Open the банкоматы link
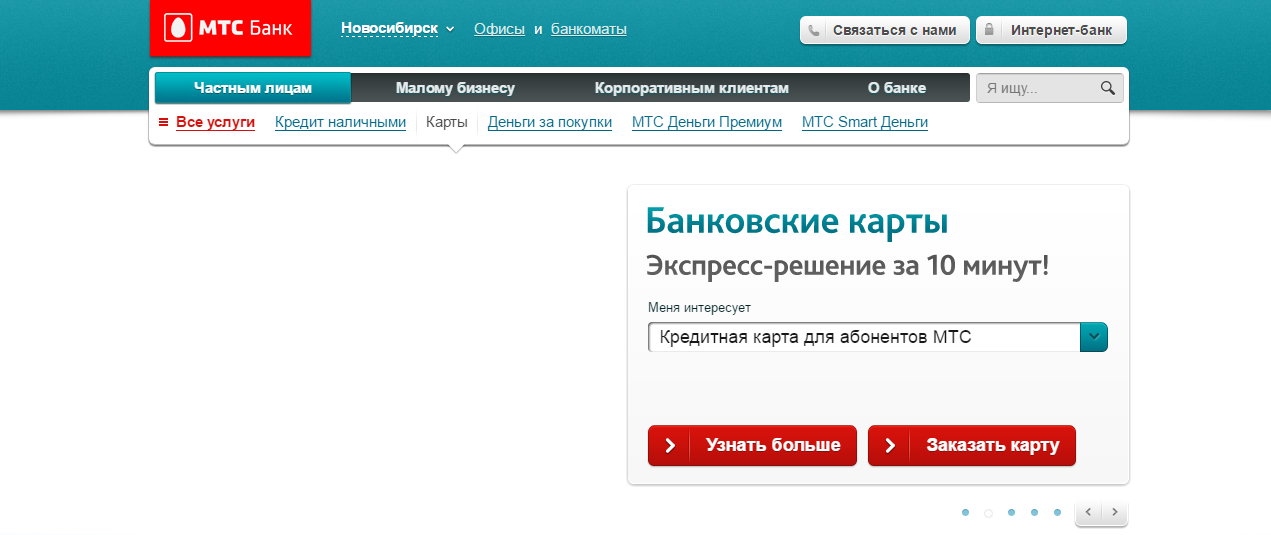The image size is (1271, 535). point(589,29)
